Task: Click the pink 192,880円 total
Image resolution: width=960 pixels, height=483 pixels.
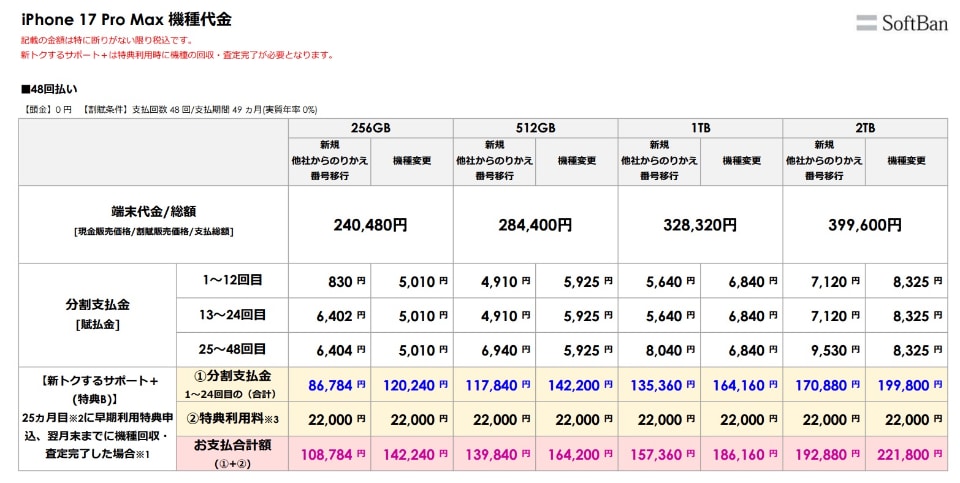Action: click(x=824, y=454)
